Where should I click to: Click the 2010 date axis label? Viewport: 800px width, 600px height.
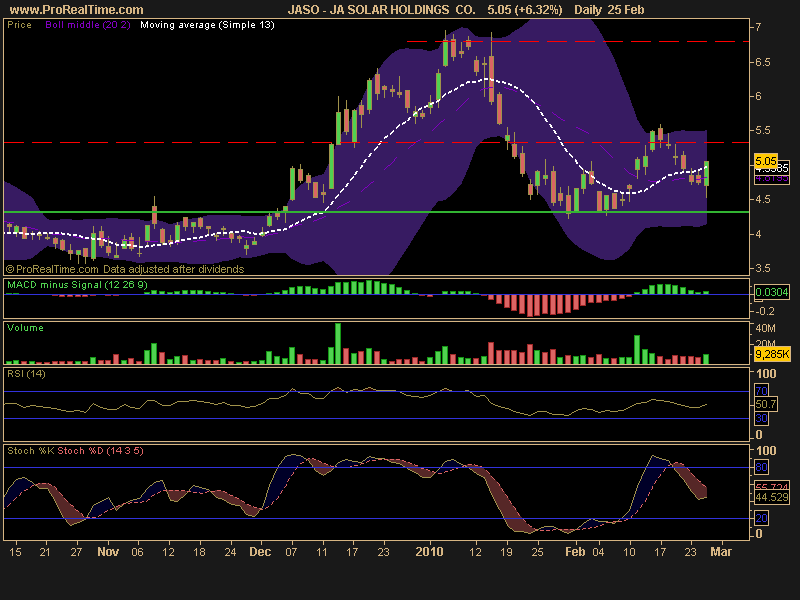[430, 552]
